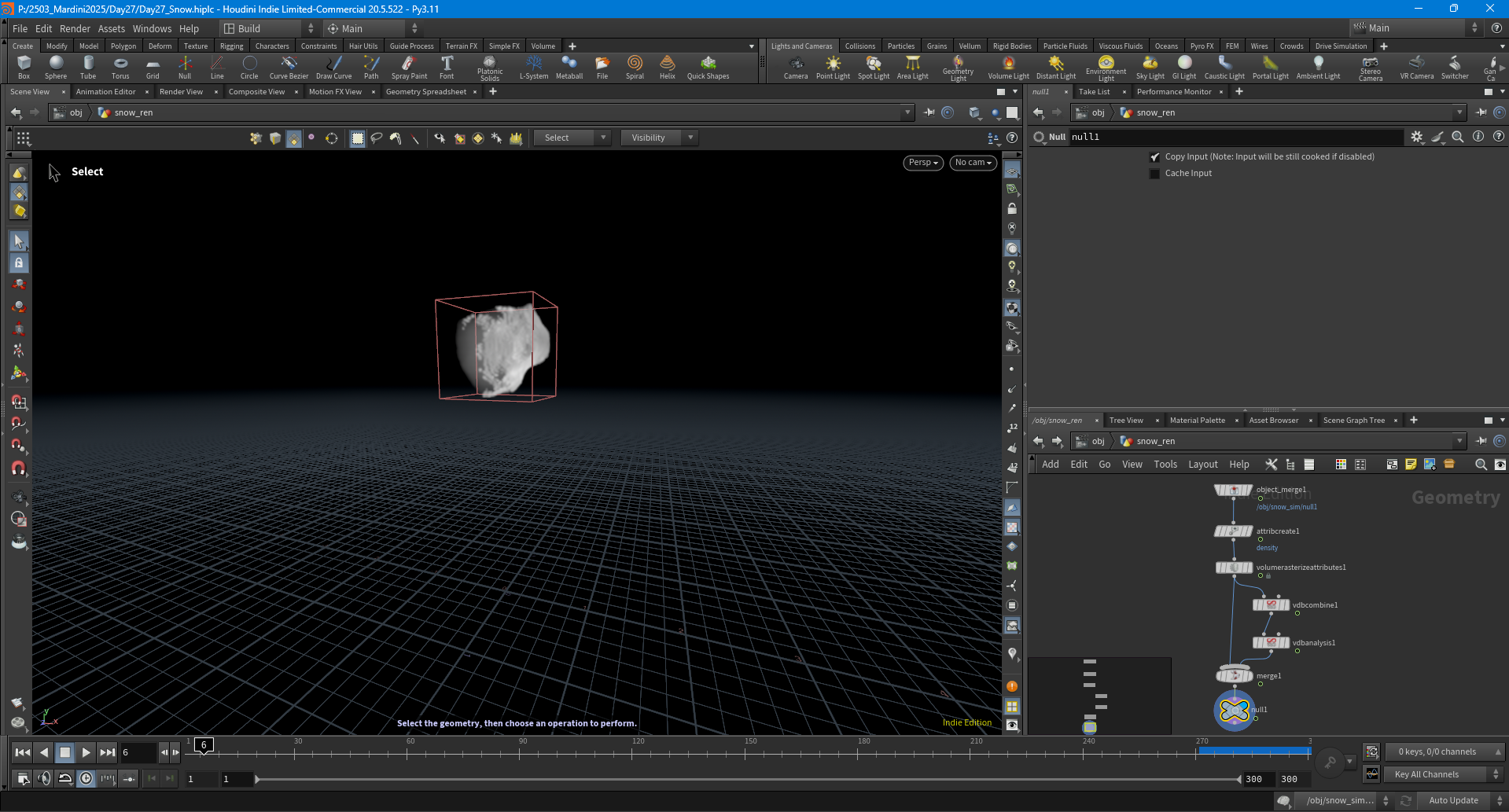This screenshot has width=1509, height=812.
Task: Switch to the Geometry Spreadsheet tab
Action: click(426, 92)
